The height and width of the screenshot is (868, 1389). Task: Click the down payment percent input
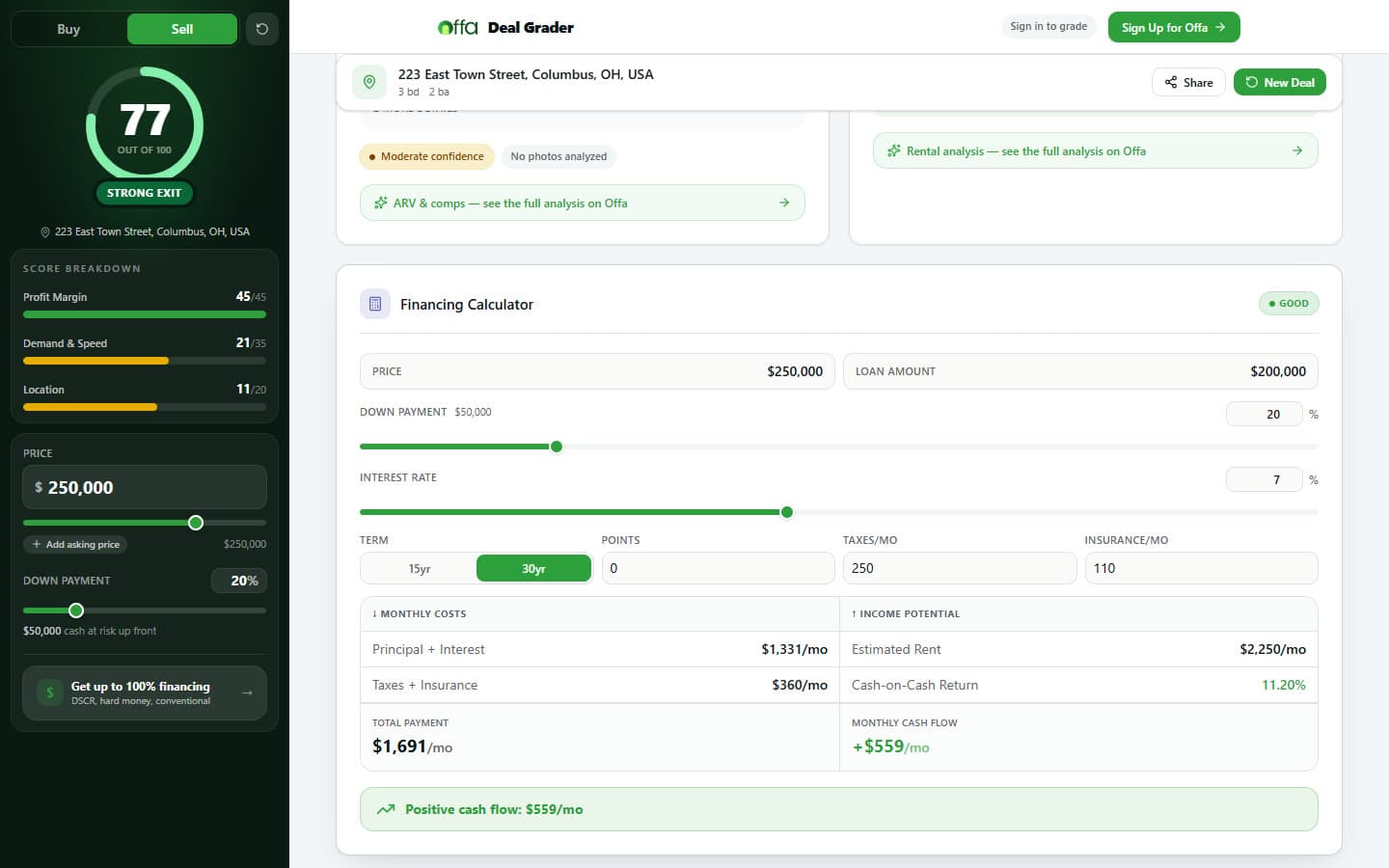1265,414
